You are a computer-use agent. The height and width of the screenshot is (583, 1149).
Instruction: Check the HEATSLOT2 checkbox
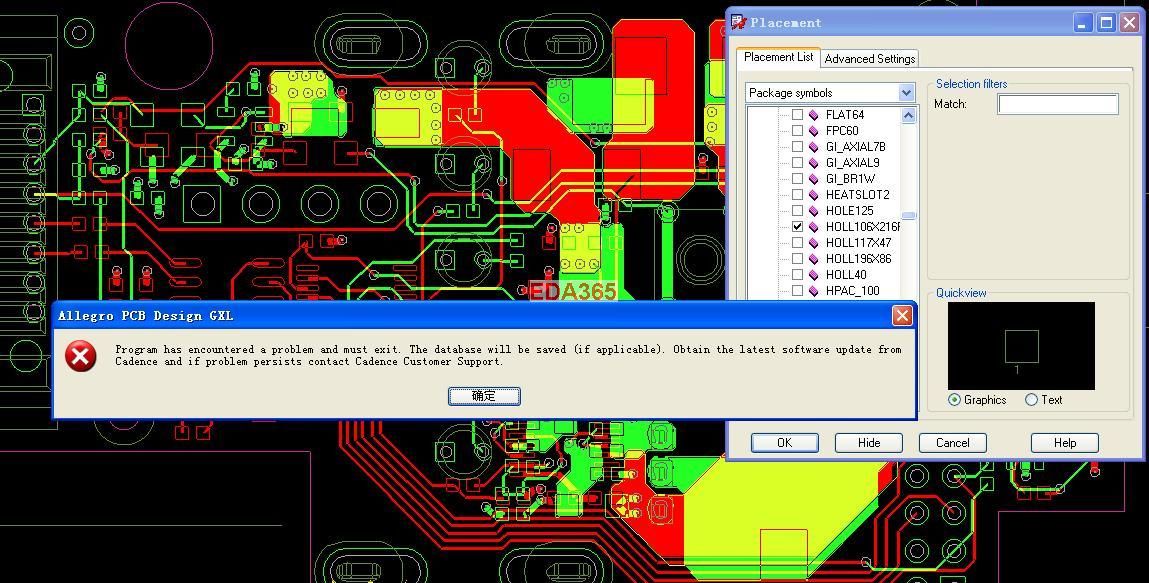(x=797, y=195)
